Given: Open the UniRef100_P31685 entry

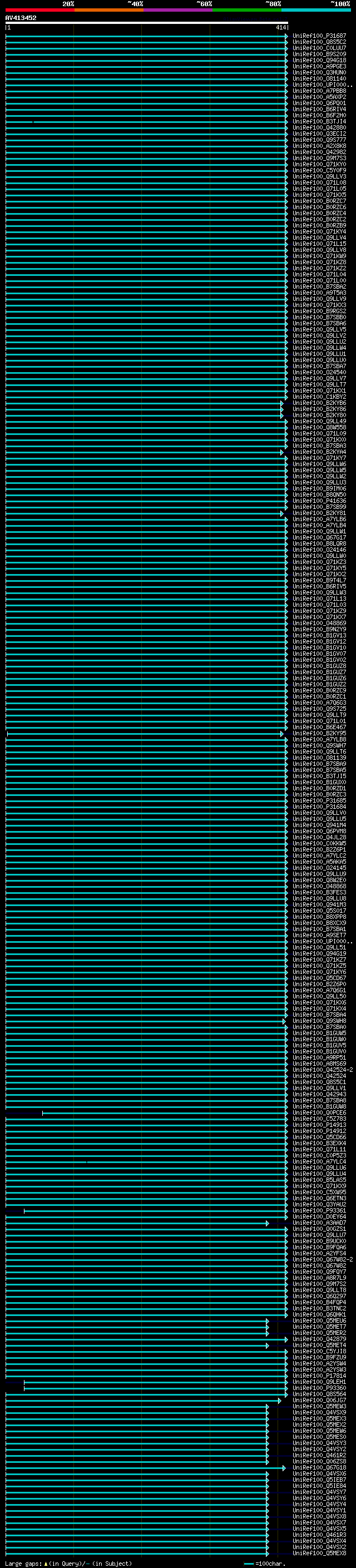Looking at the screenshot, I should [x=319, y=801].
